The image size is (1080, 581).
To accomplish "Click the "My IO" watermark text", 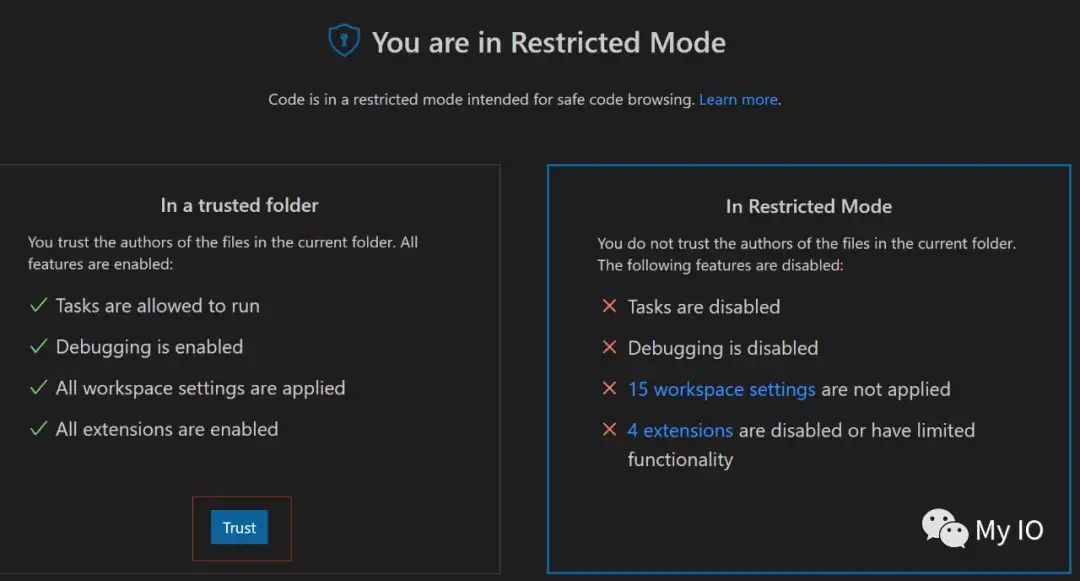I will click(x=1009, y=530).
